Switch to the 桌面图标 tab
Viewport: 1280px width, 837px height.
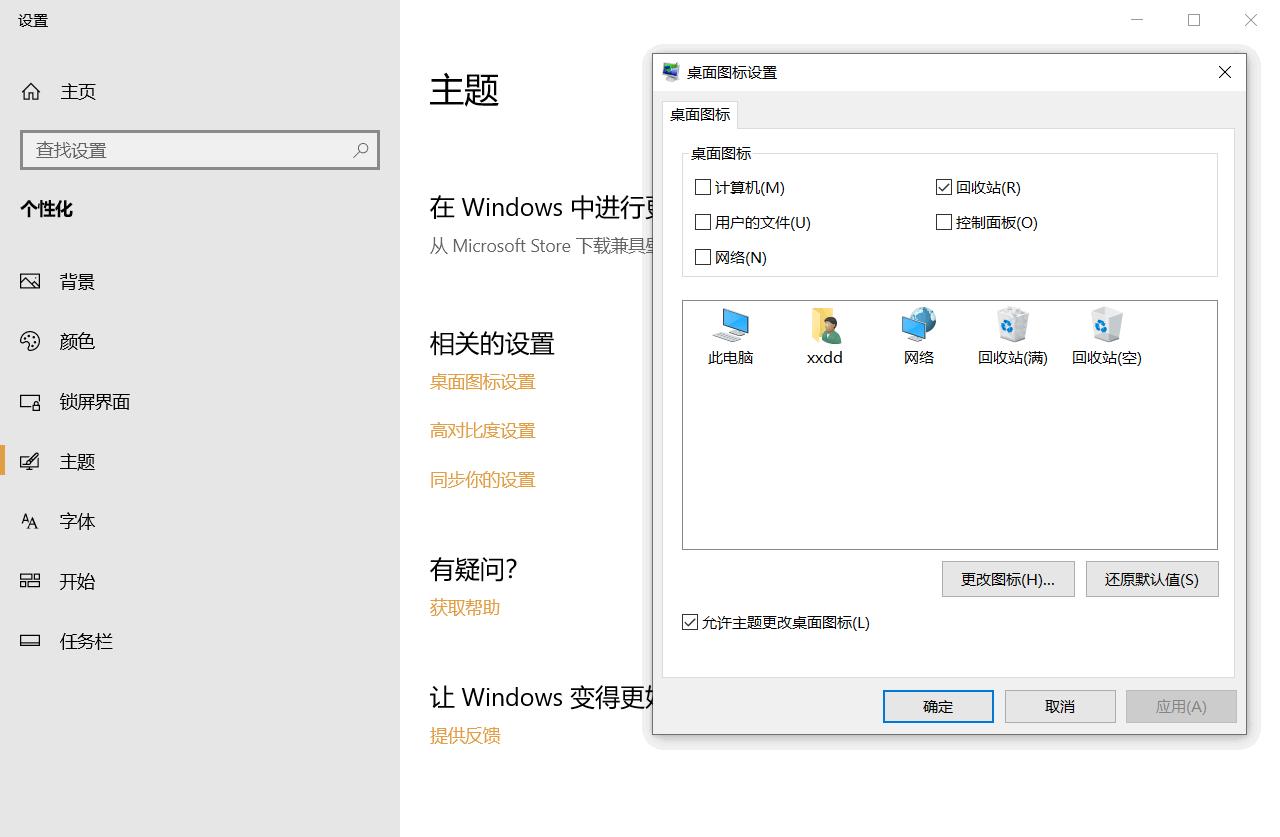point(699,115)
